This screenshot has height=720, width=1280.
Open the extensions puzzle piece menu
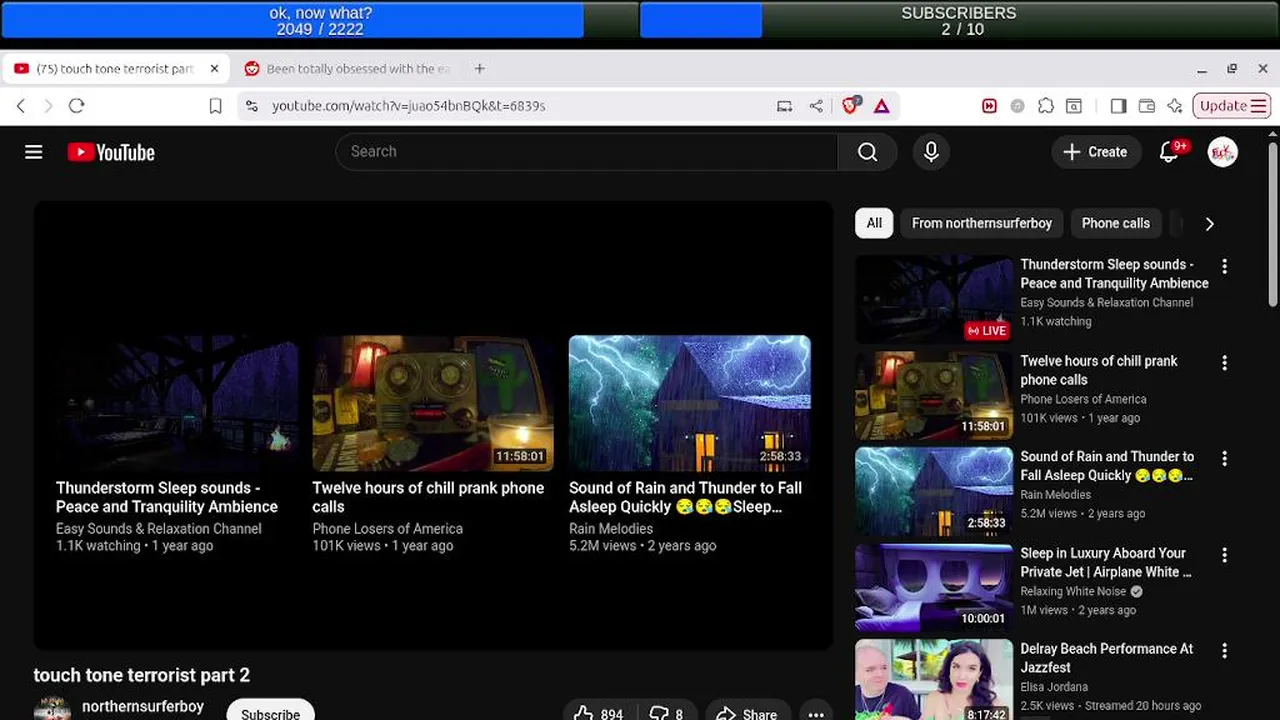tap(1046, 106)
